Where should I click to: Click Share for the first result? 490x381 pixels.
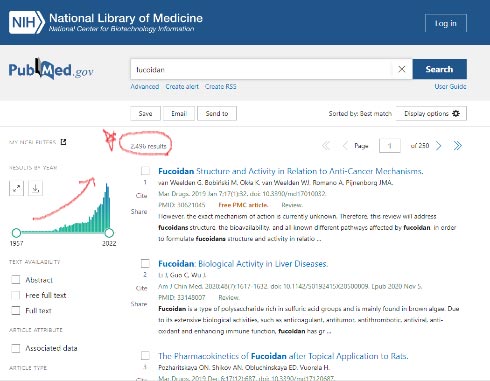point(139,211)
